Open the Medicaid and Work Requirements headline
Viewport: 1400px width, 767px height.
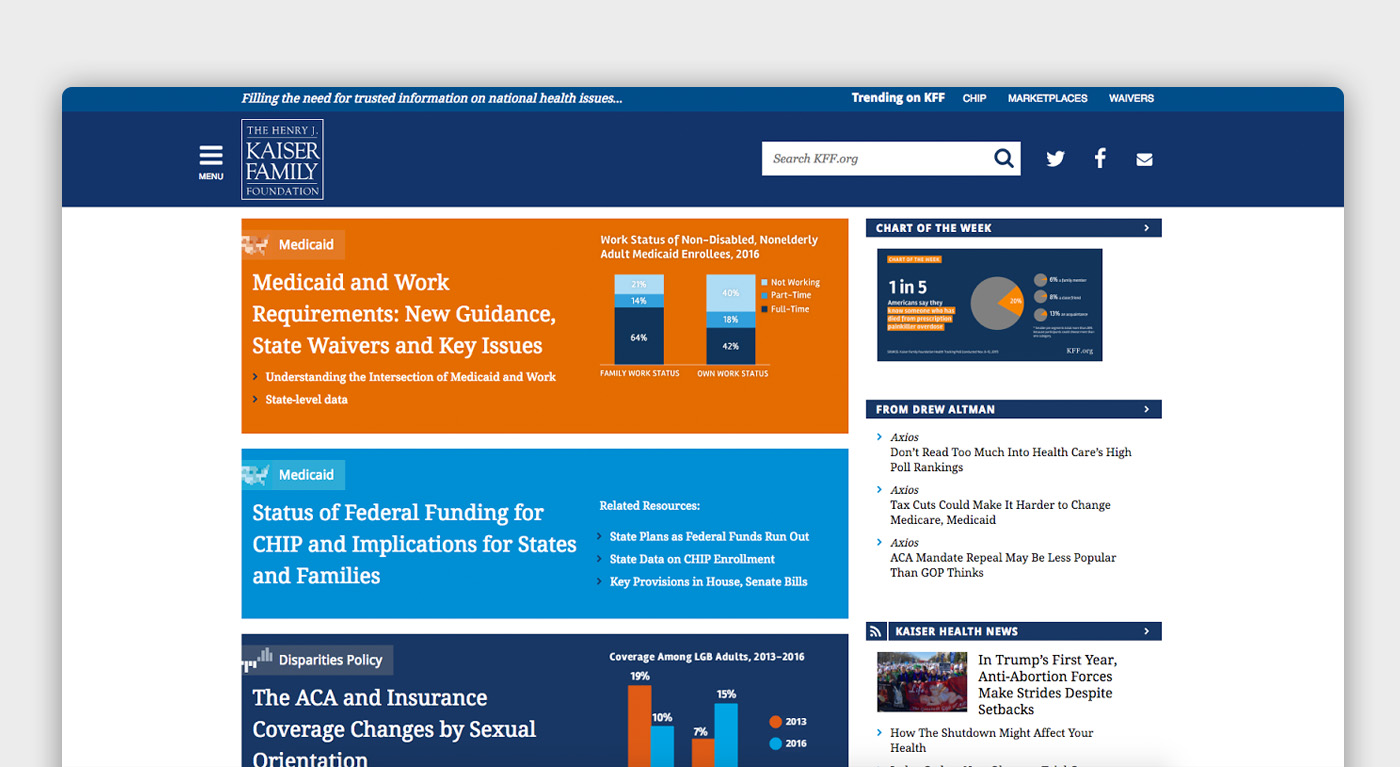click(x=404, y=314)
